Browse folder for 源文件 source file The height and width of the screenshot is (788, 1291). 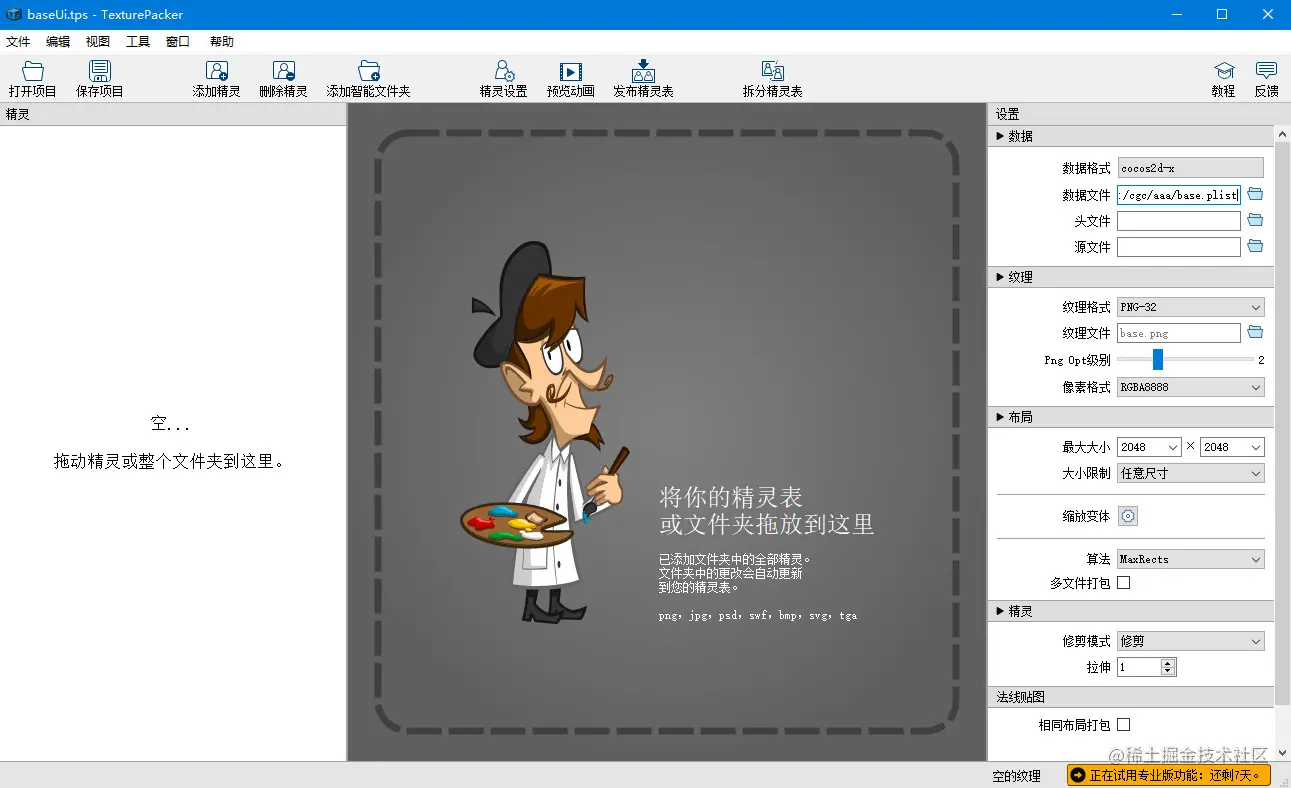(x=1255, y=246)
